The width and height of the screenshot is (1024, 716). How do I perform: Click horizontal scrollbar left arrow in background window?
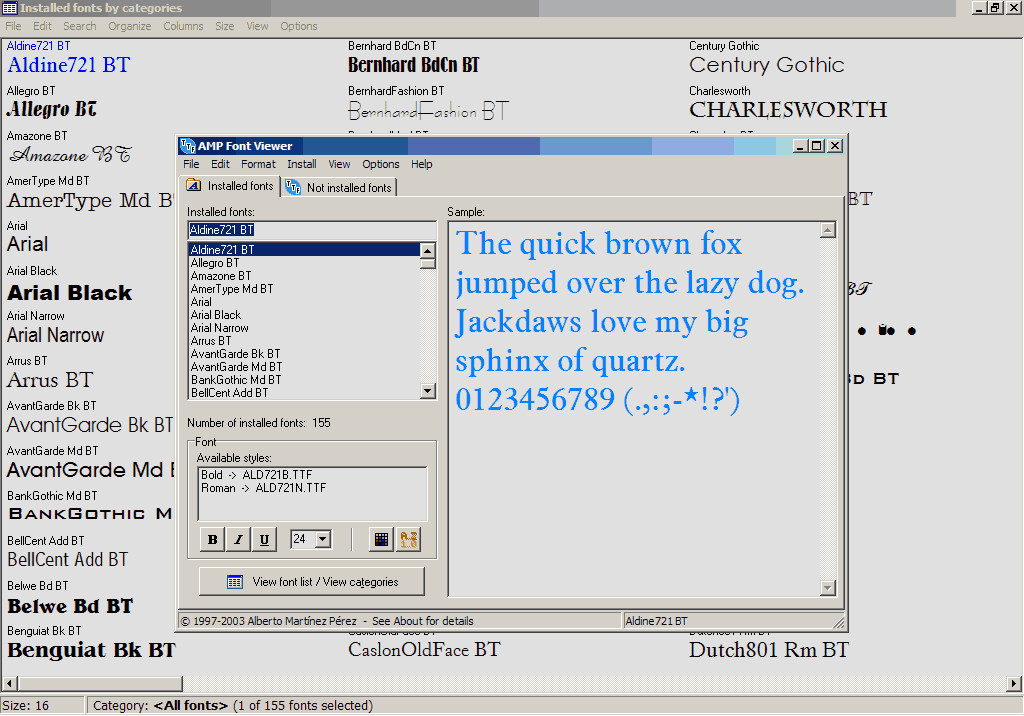9,683
